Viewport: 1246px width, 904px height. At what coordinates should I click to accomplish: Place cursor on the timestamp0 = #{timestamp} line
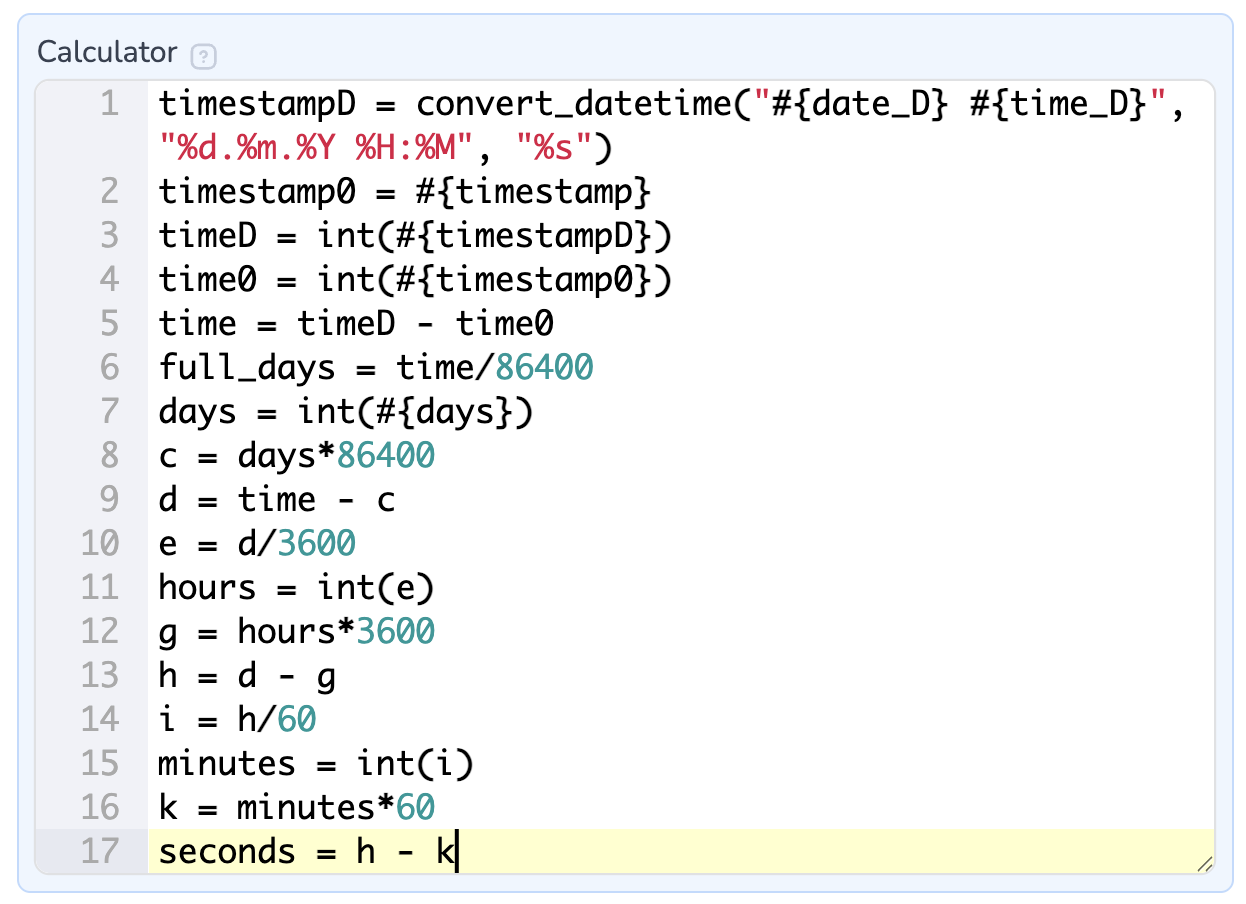pos(405,192)
